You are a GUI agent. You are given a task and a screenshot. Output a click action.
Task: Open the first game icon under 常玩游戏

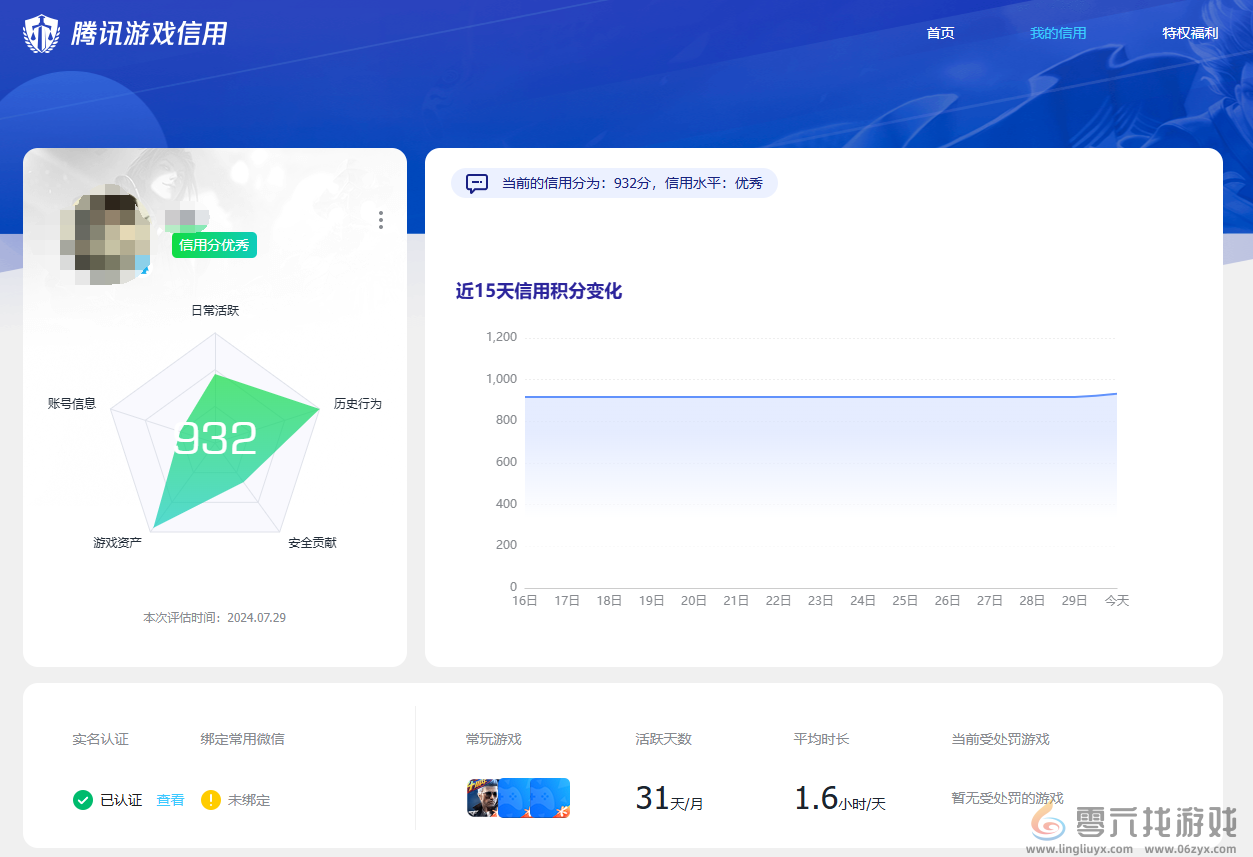pos(482,798)
